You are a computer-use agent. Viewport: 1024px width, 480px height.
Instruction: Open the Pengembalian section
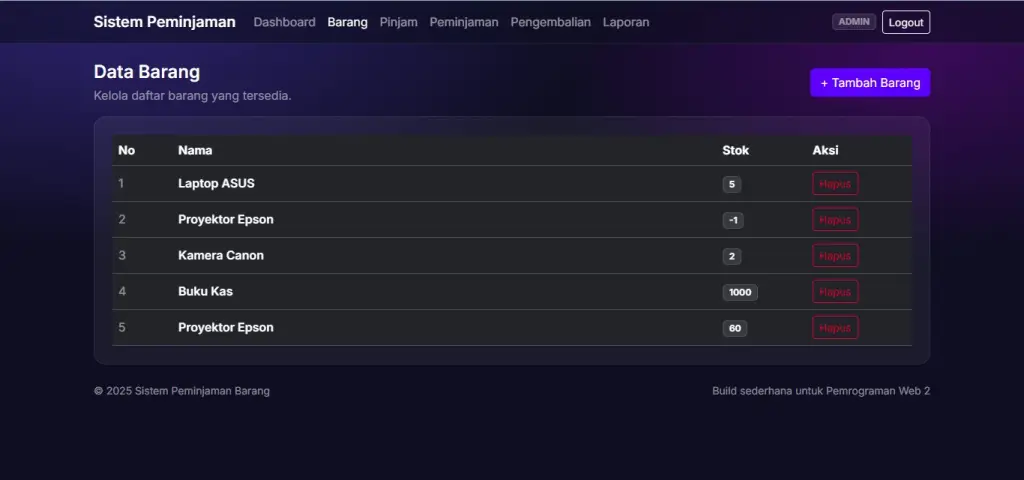click(x=550, y=22)
